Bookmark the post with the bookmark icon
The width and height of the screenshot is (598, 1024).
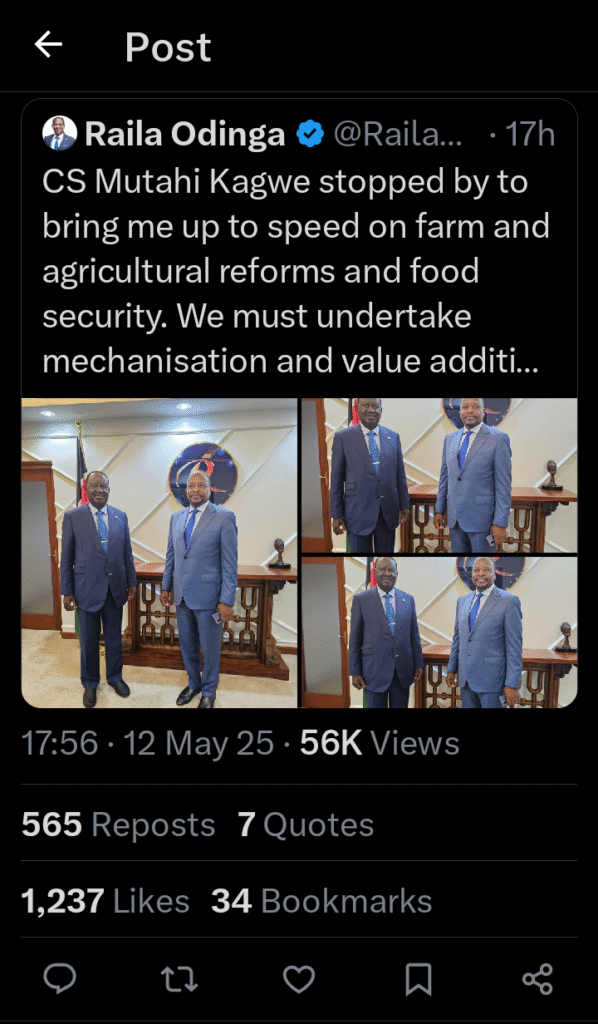[x=418, y=979]
